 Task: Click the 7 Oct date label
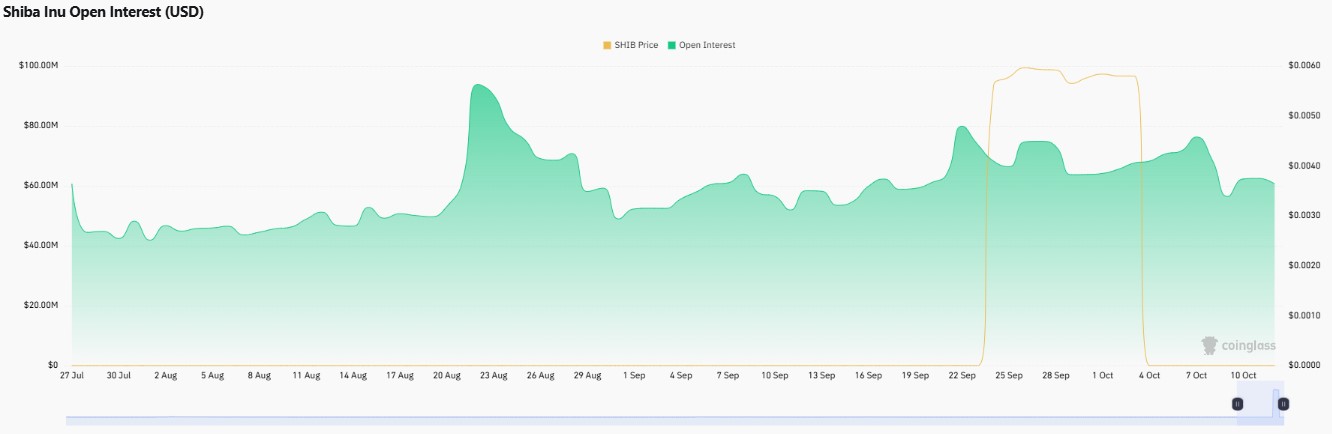coord(1197,375)
